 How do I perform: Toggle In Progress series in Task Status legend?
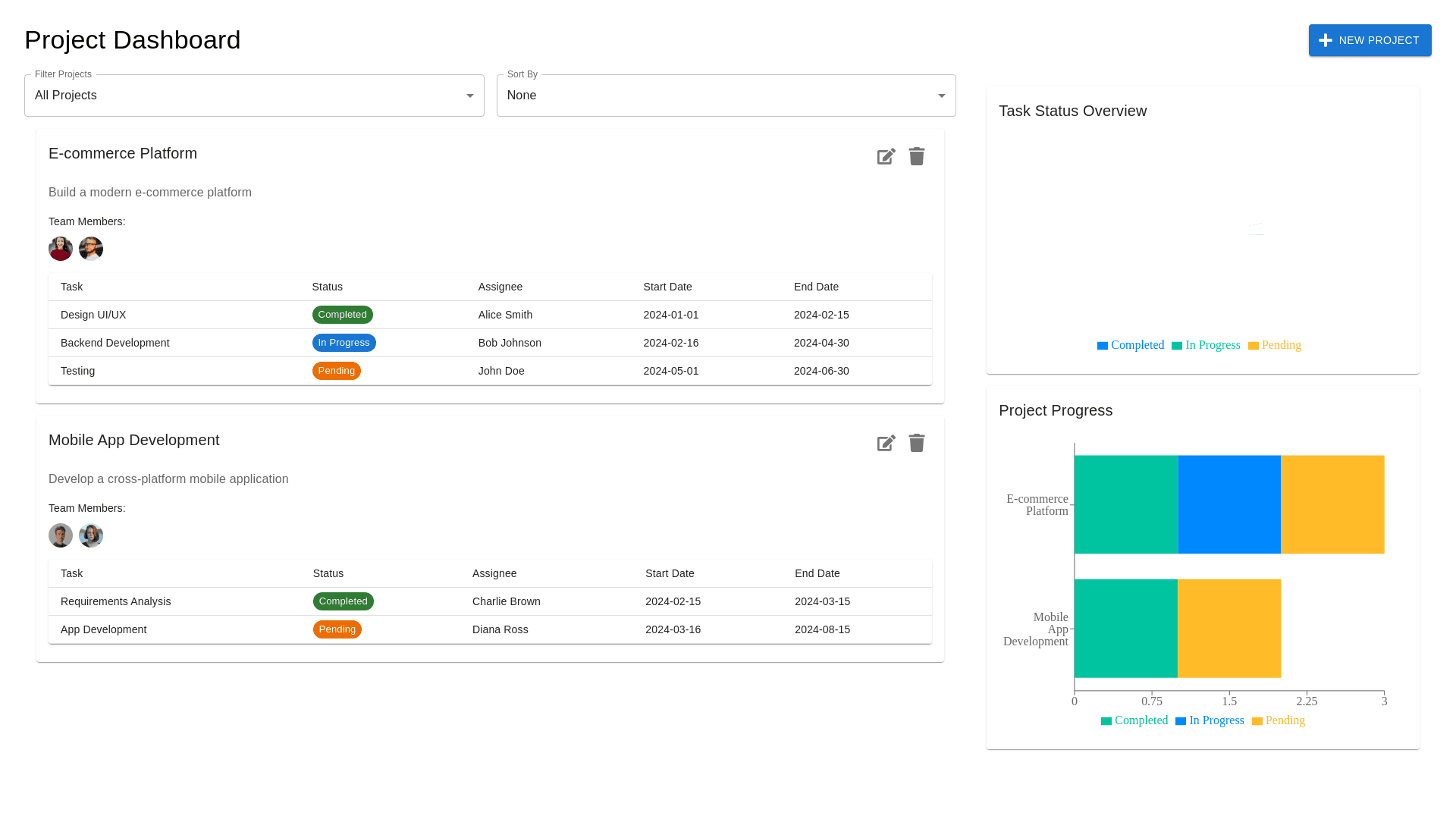(x=1206, y=345)
